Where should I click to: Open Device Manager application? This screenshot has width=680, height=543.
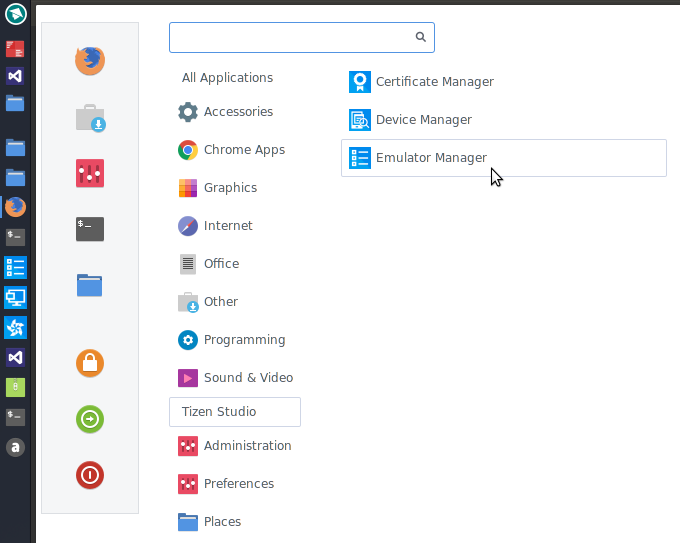tap(410, 120)
